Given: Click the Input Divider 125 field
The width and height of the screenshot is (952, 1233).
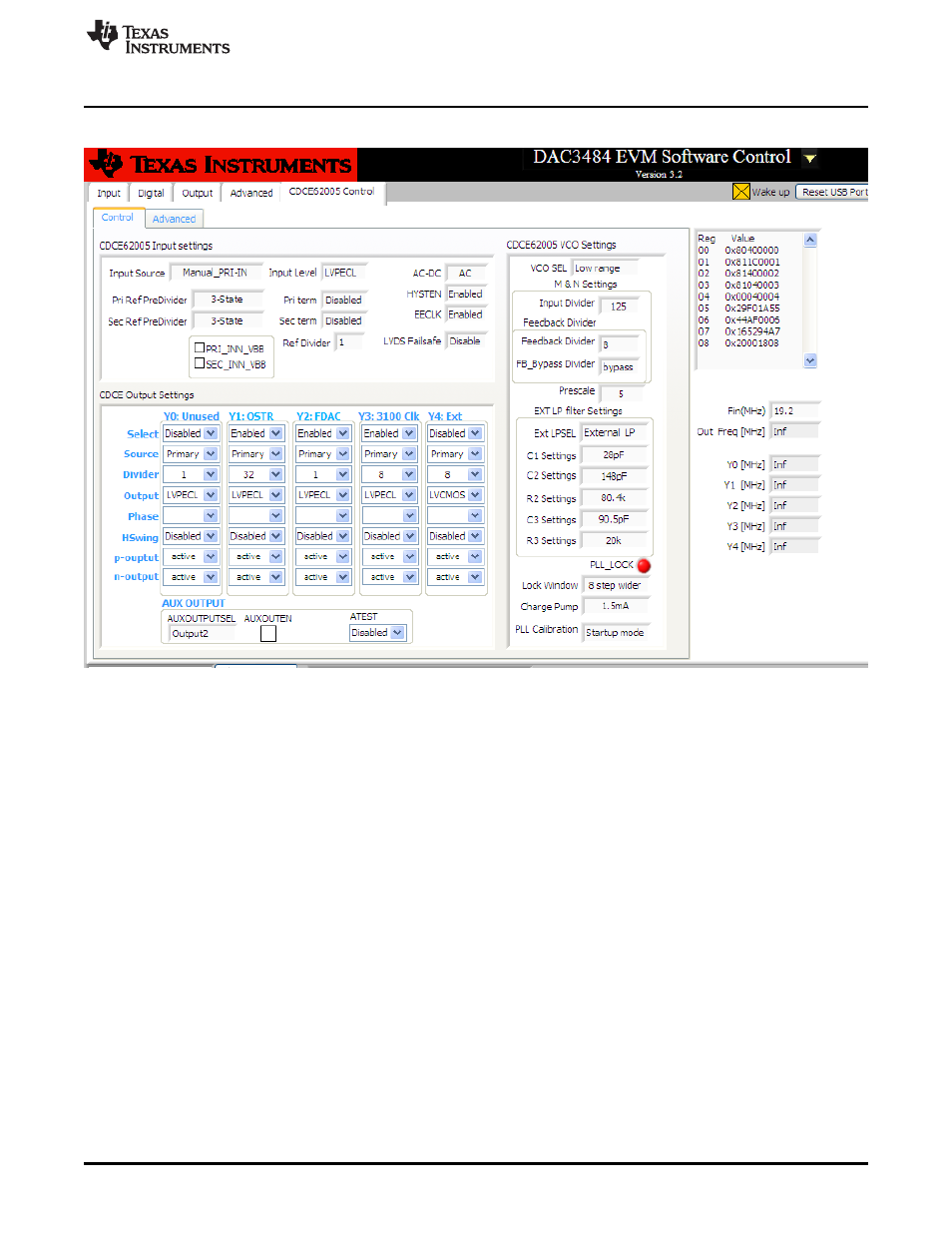Looking at the screenshot, I should (x=620, y=307).
